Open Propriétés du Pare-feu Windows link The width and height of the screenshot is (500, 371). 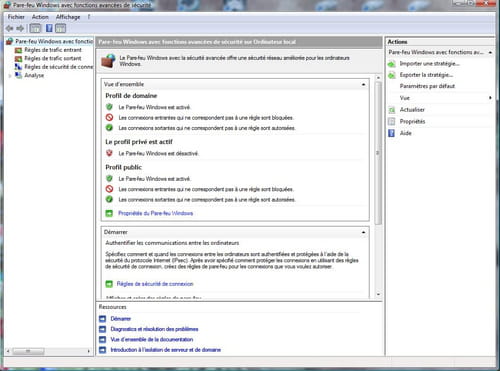155,213
